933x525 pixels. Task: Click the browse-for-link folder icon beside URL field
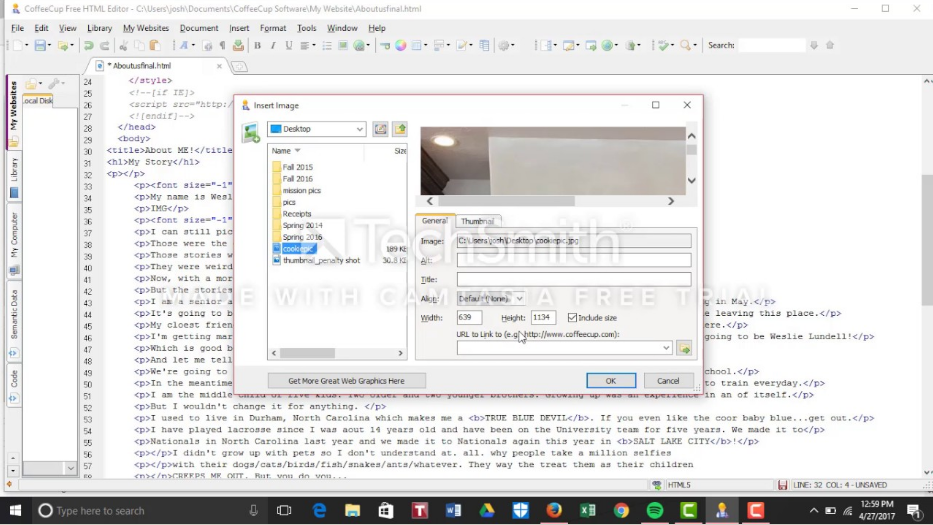(684, 348)
